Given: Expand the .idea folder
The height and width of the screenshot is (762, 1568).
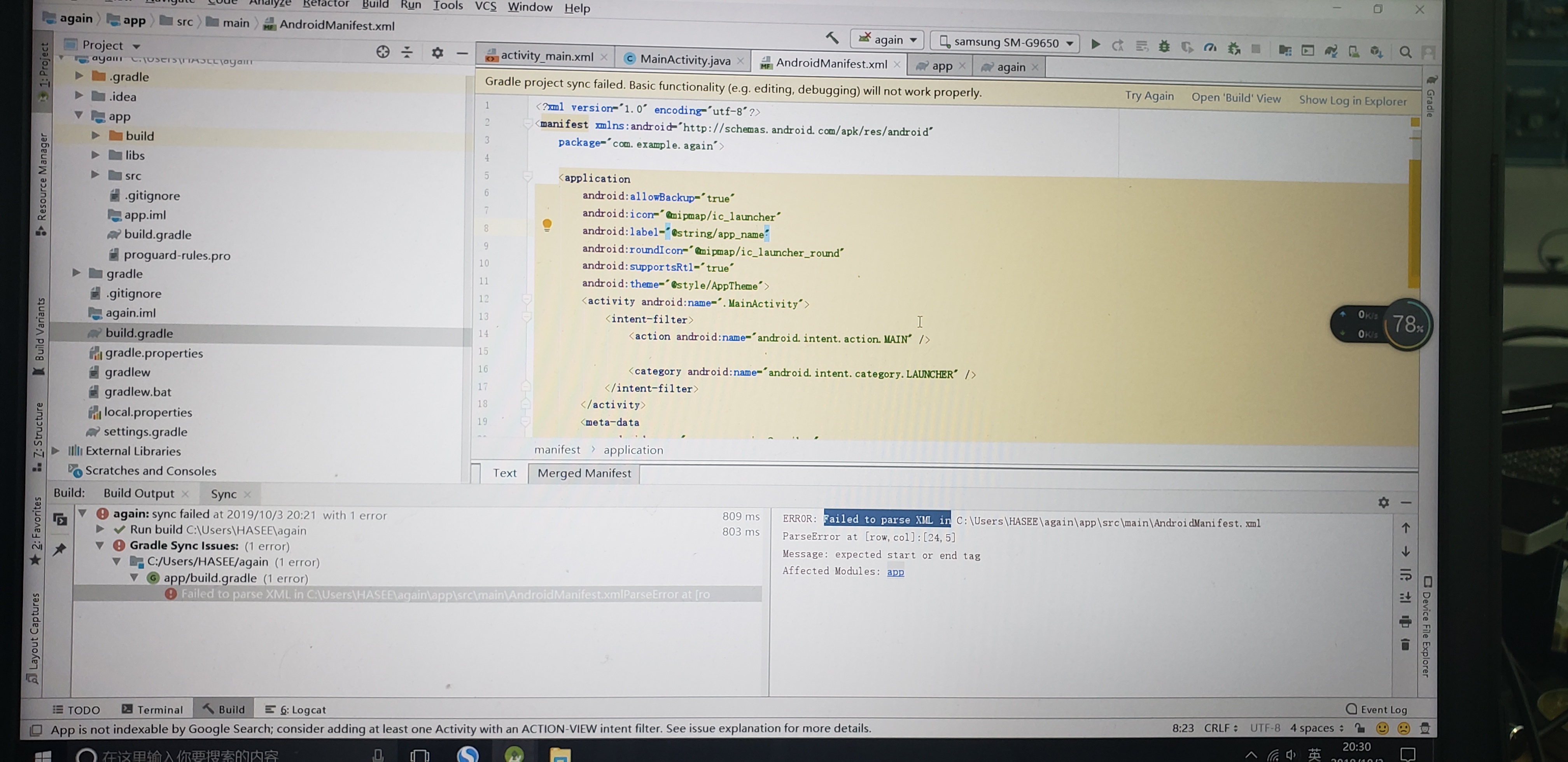Looking at the screenshot, I should pos(79,95).
